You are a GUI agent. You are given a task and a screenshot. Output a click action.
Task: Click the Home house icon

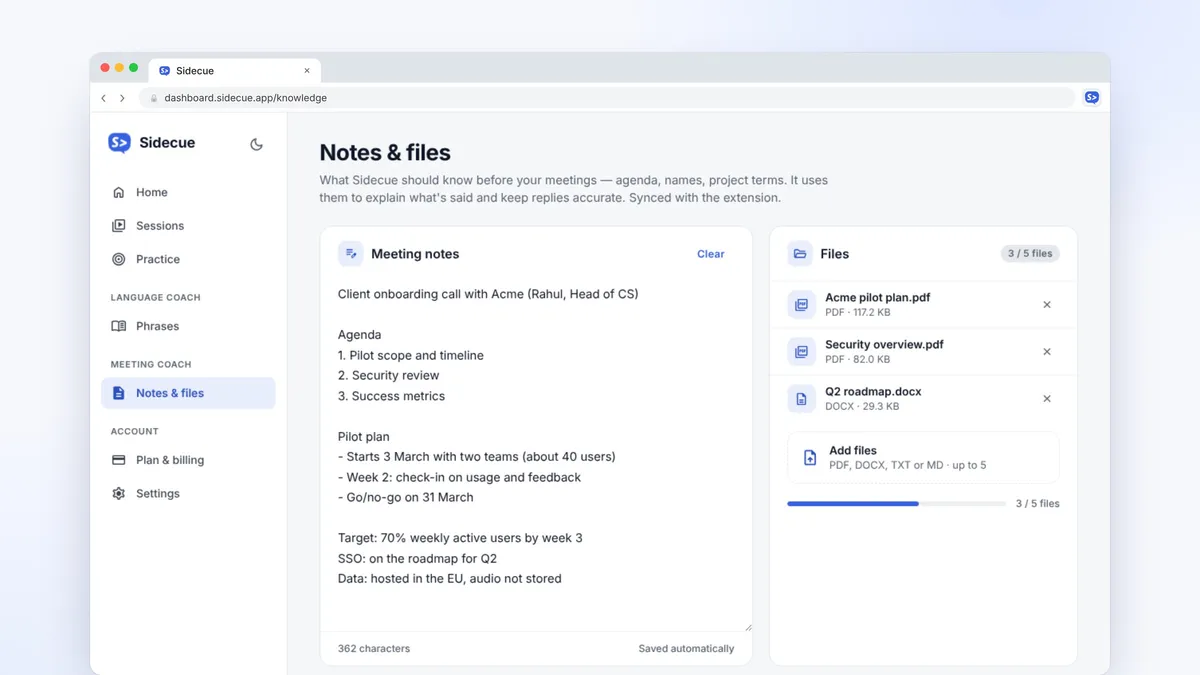[x=119, y=192]
